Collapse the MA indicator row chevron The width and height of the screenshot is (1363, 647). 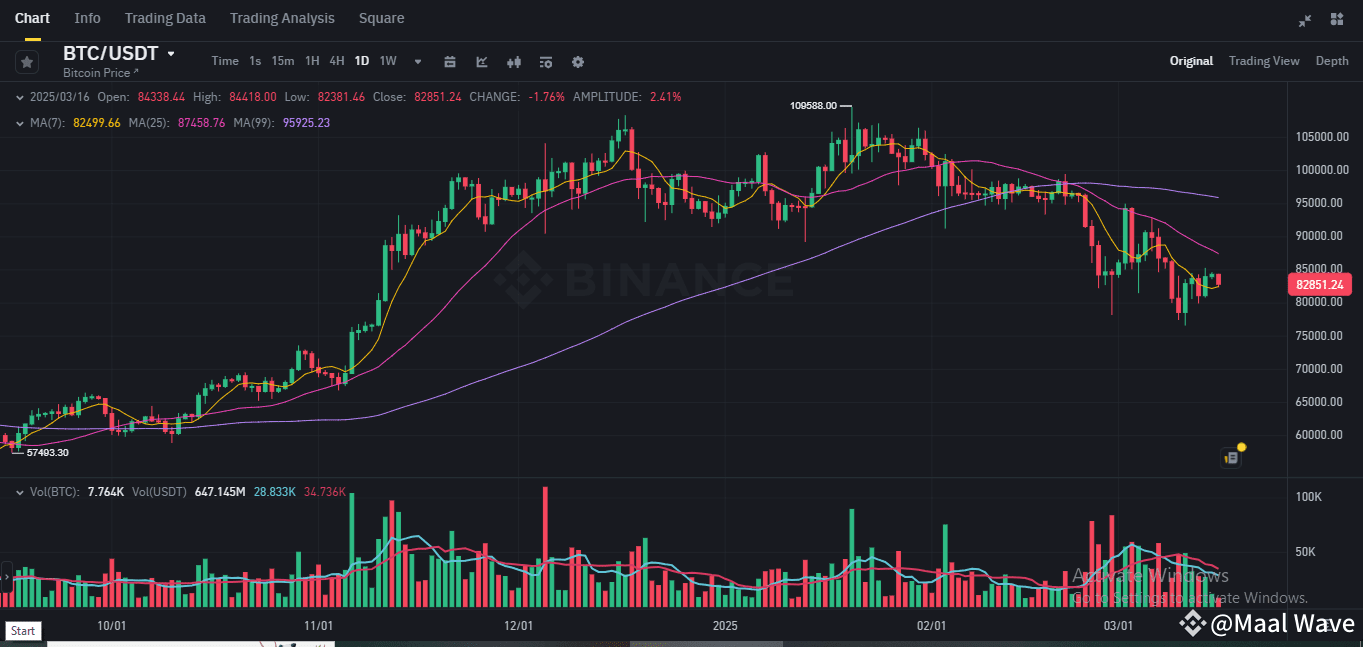tap(21, 122)
